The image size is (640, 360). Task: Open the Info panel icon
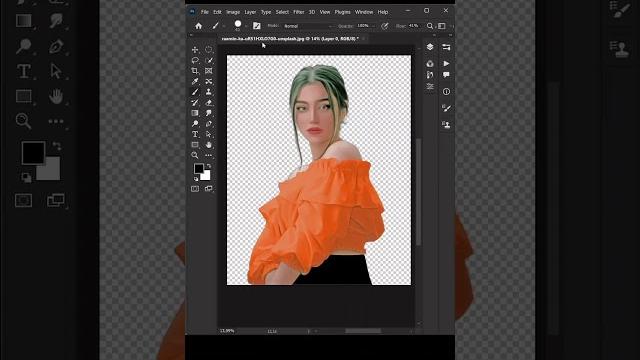click(446, 91)
